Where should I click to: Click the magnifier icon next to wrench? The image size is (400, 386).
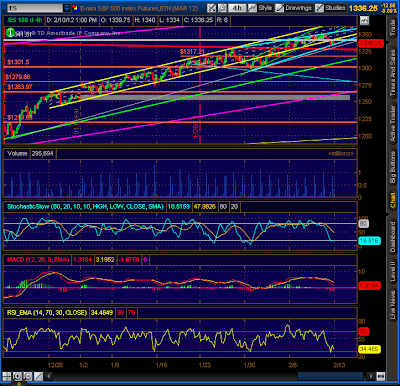[222, 8]
